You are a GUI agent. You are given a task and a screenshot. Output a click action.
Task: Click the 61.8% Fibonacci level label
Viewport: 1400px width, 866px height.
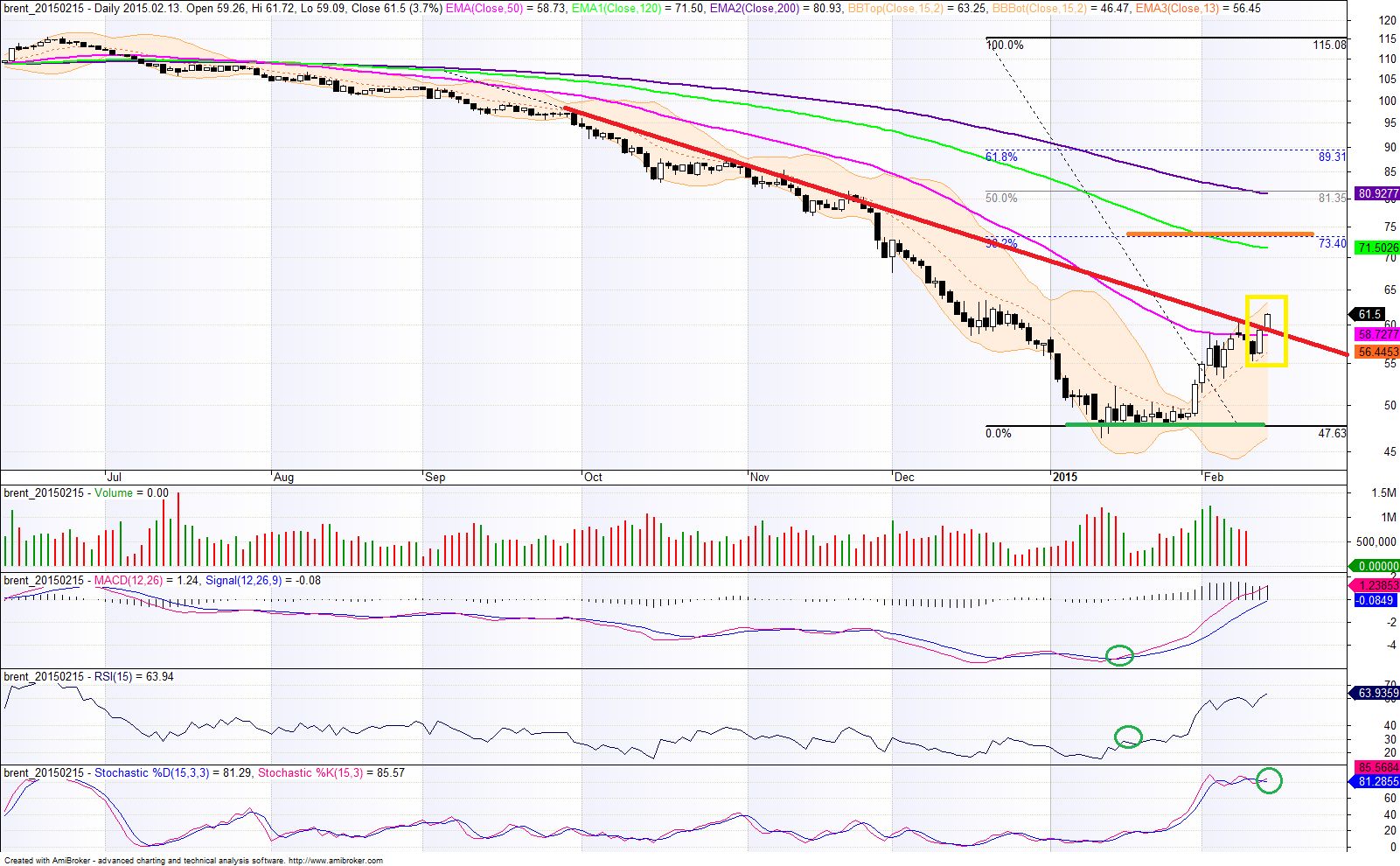pyautogui.click(x=1001, y=157)
